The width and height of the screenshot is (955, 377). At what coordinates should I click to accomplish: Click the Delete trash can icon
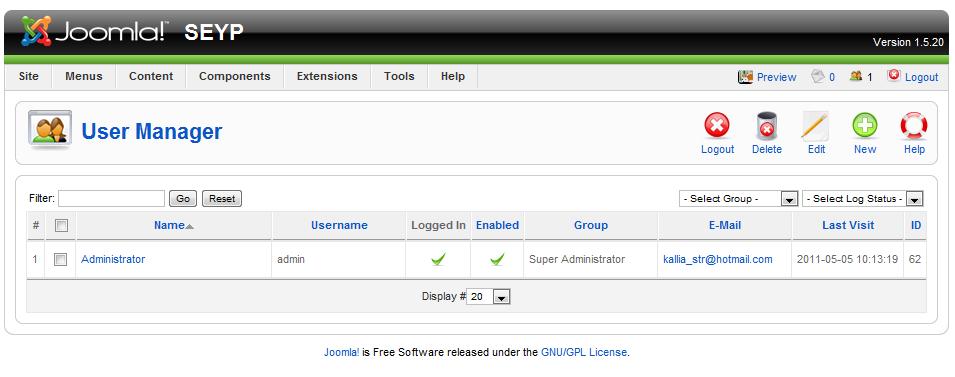click(766, 126)
